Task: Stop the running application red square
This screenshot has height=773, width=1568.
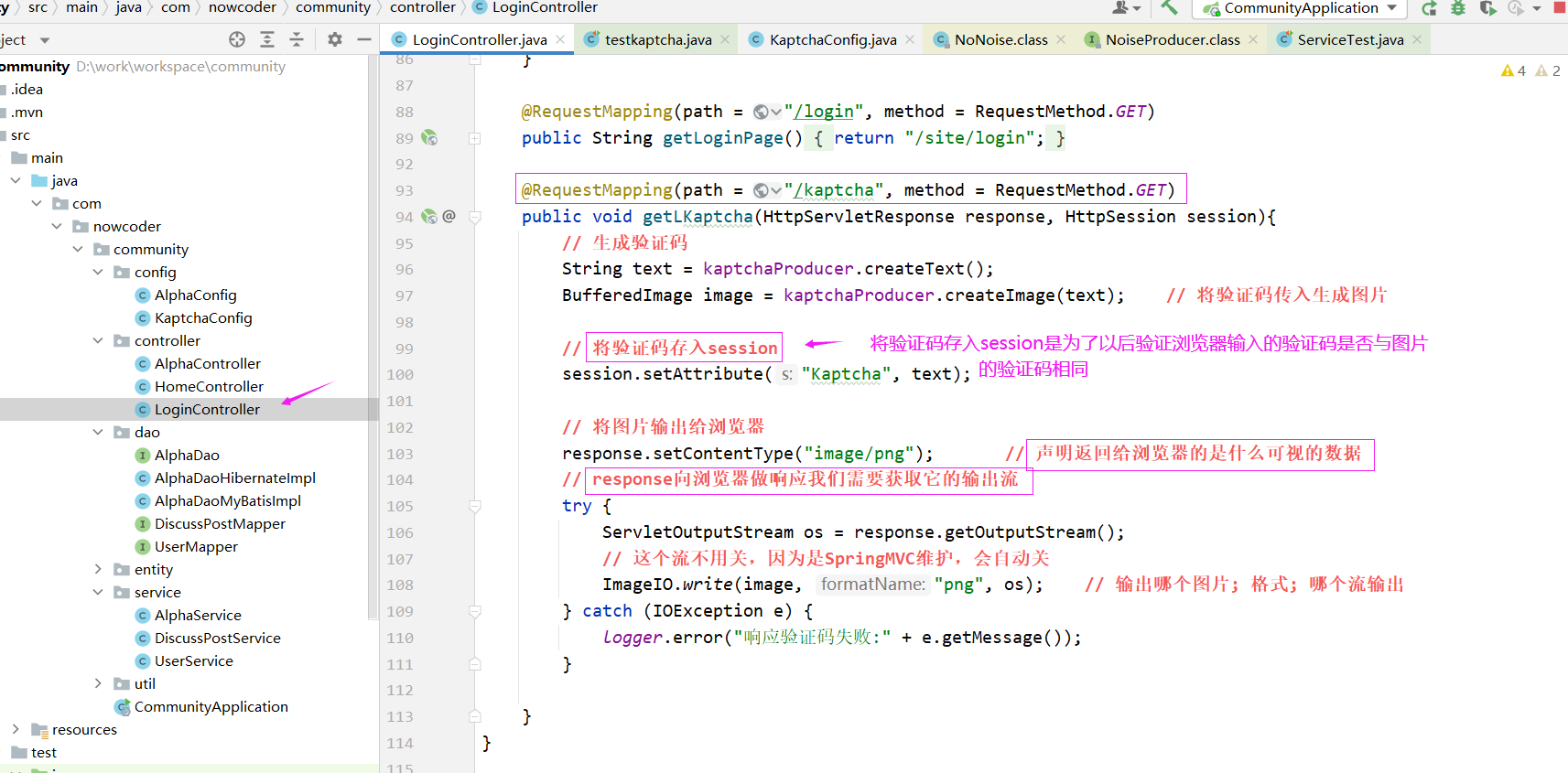Action: [1560, 7]
